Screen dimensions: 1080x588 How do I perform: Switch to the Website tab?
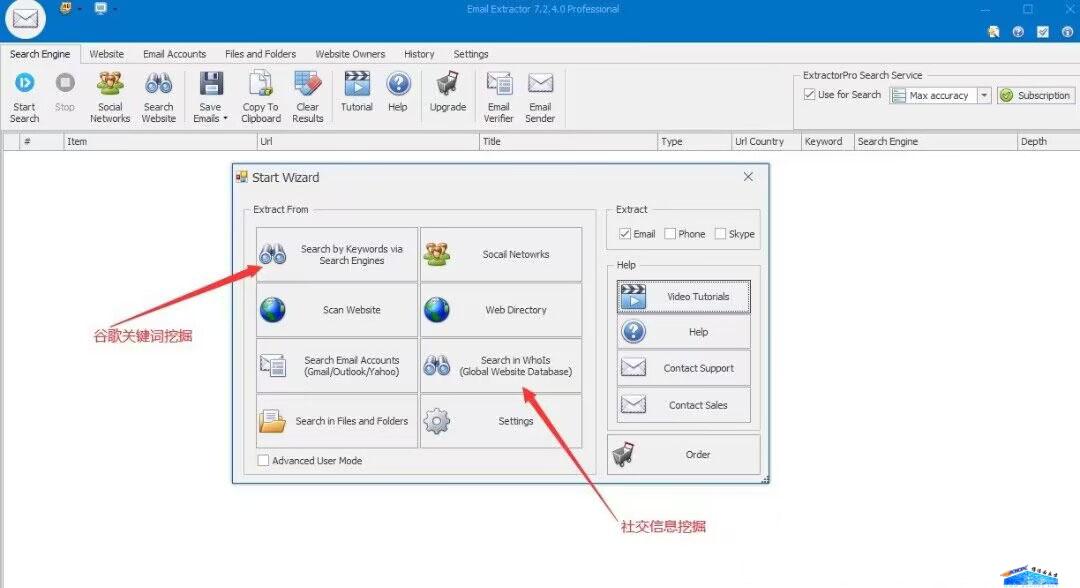107,54
